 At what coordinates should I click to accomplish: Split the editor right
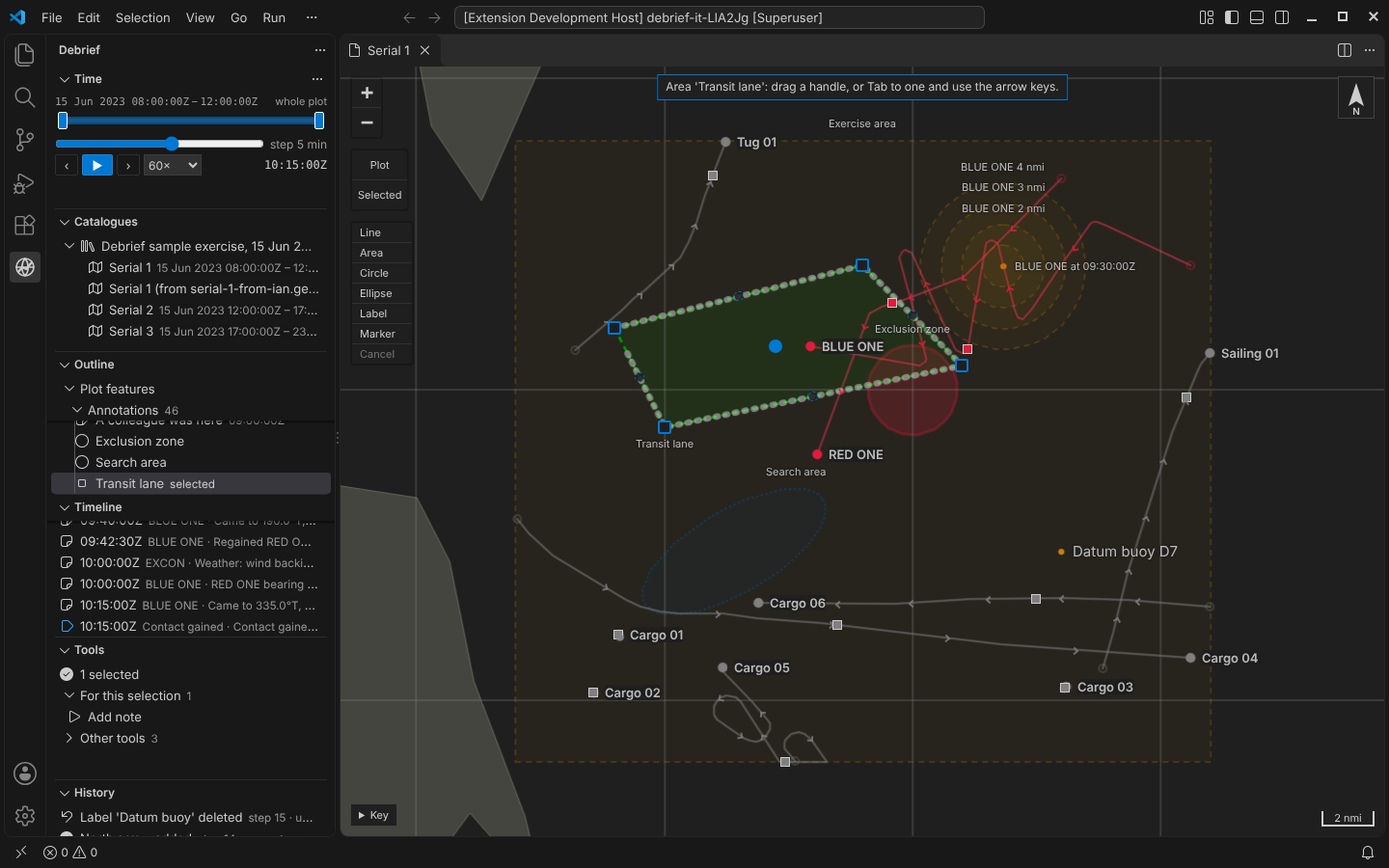pyautogui.click(x=1345, y=50)
